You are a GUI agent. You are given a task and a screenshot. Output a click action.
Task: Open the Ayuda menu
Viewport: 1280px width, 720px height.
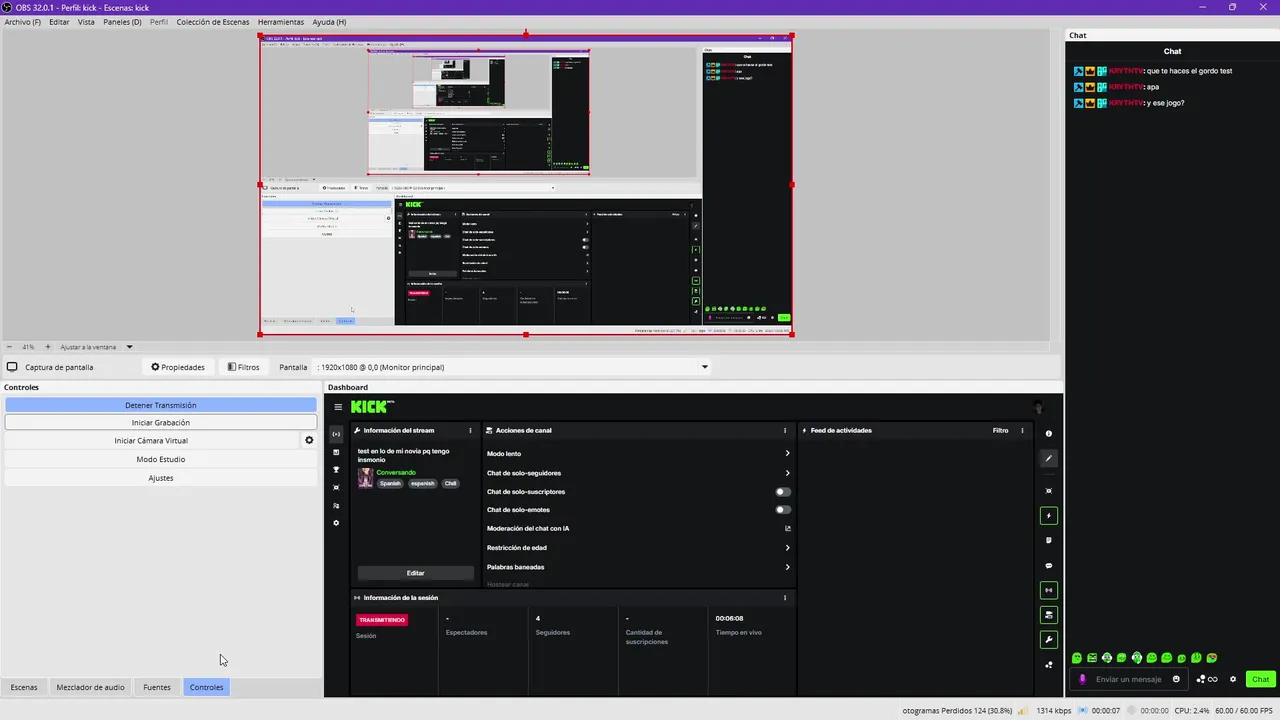(329, 22)
